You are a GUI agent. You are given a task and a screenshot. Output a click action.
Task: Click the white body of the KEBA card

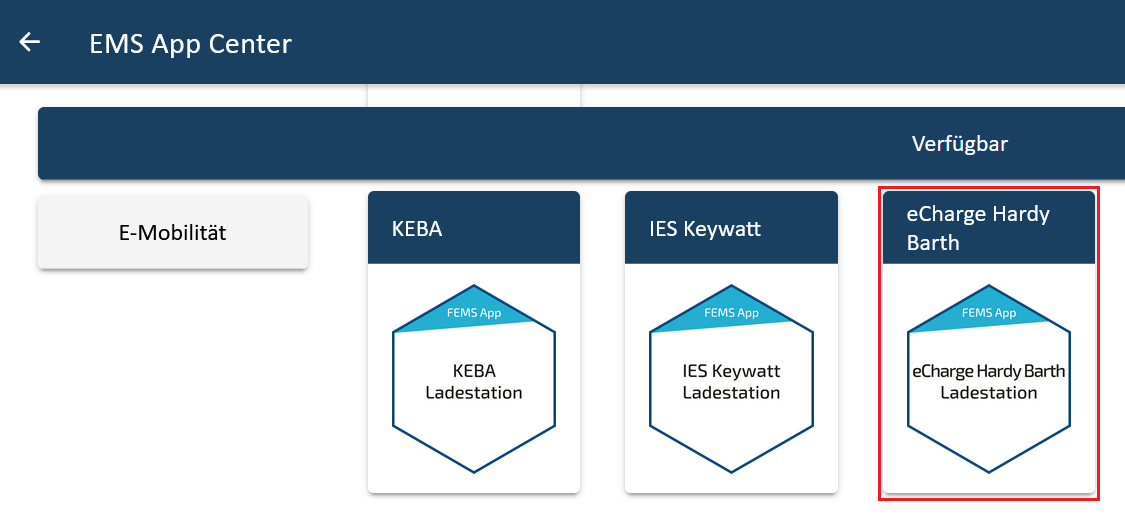[x=474, y=378]
